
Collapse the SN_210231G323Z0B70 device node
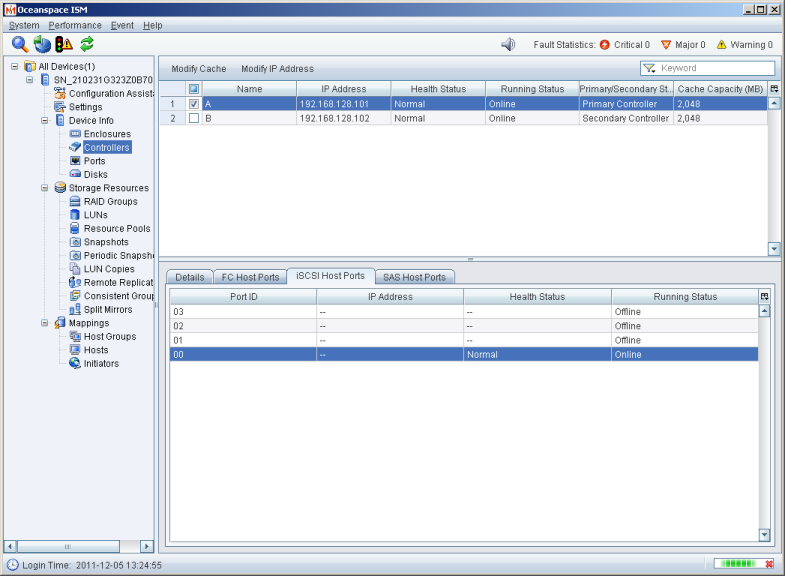[30, 80]
